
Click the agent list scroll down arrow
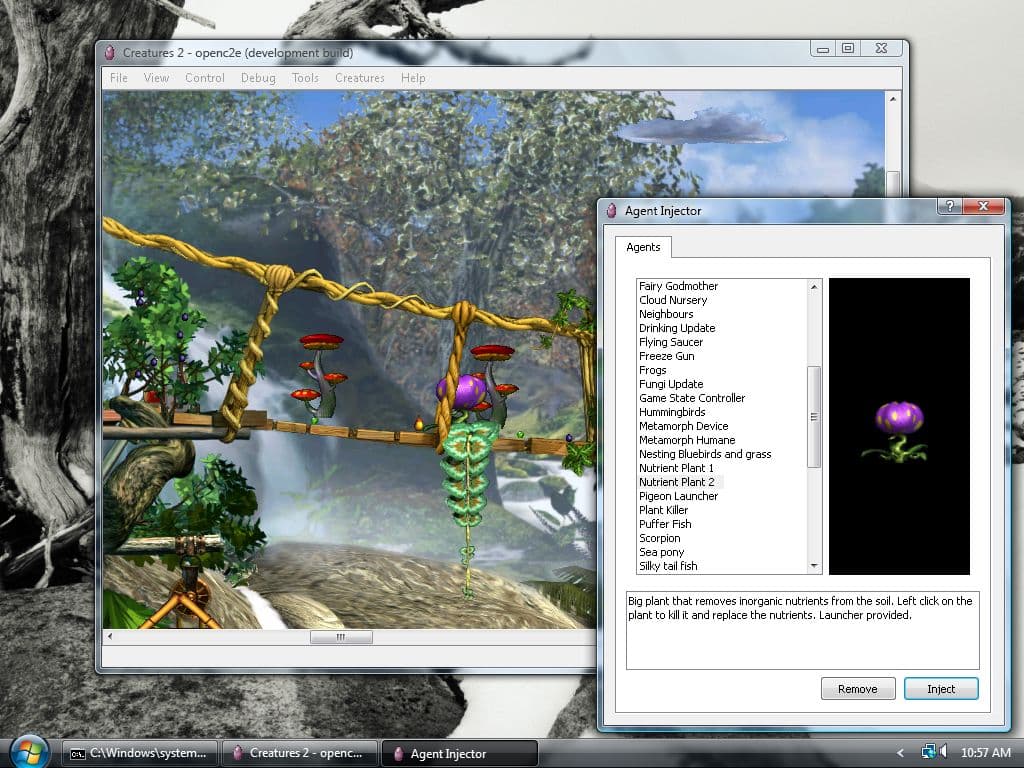tap(814, 566)
